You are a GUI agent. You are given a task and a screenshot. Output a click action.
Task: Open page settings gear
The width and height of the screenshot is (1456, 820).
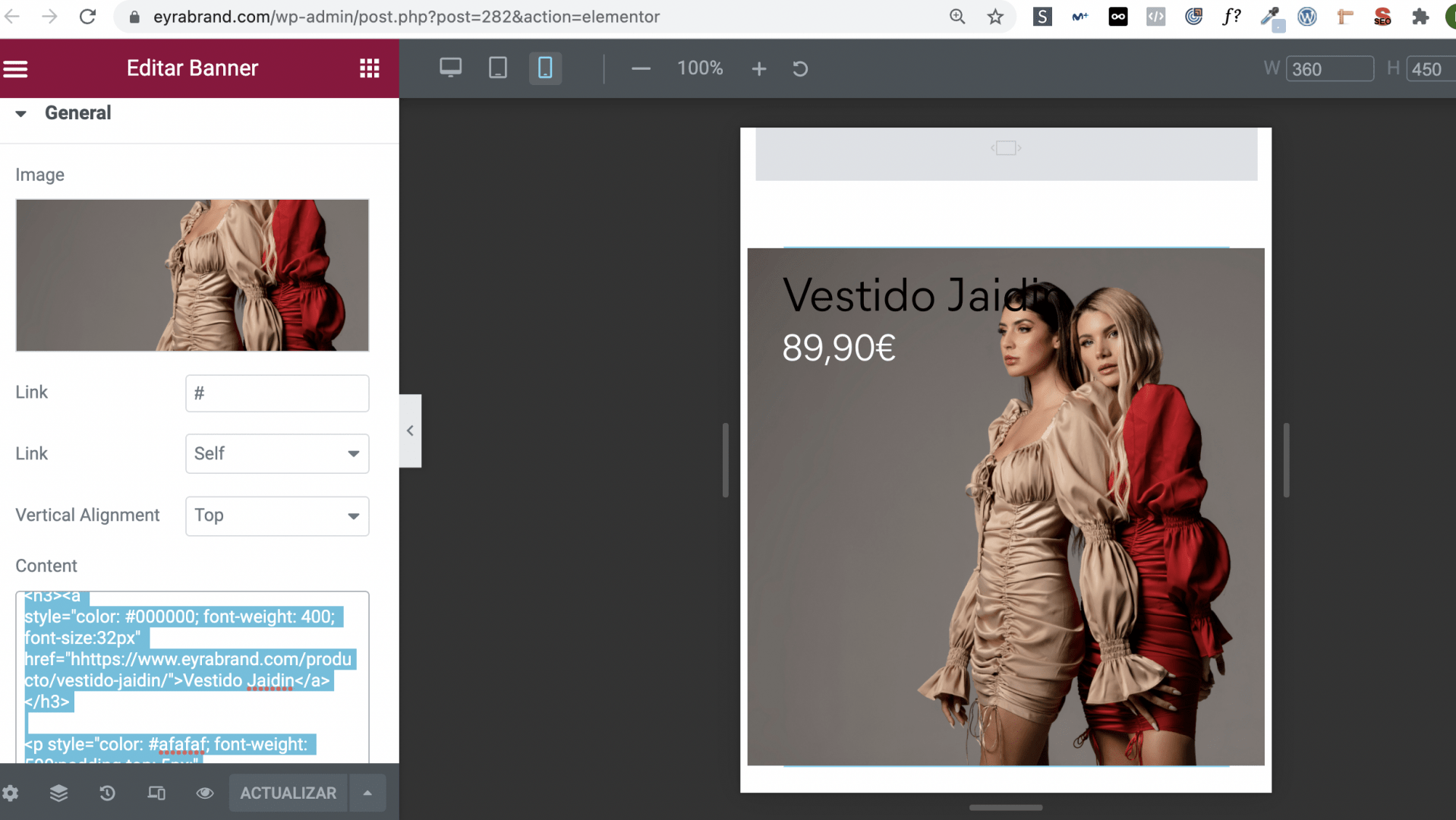pyautogui.click(x=11, y=793)
